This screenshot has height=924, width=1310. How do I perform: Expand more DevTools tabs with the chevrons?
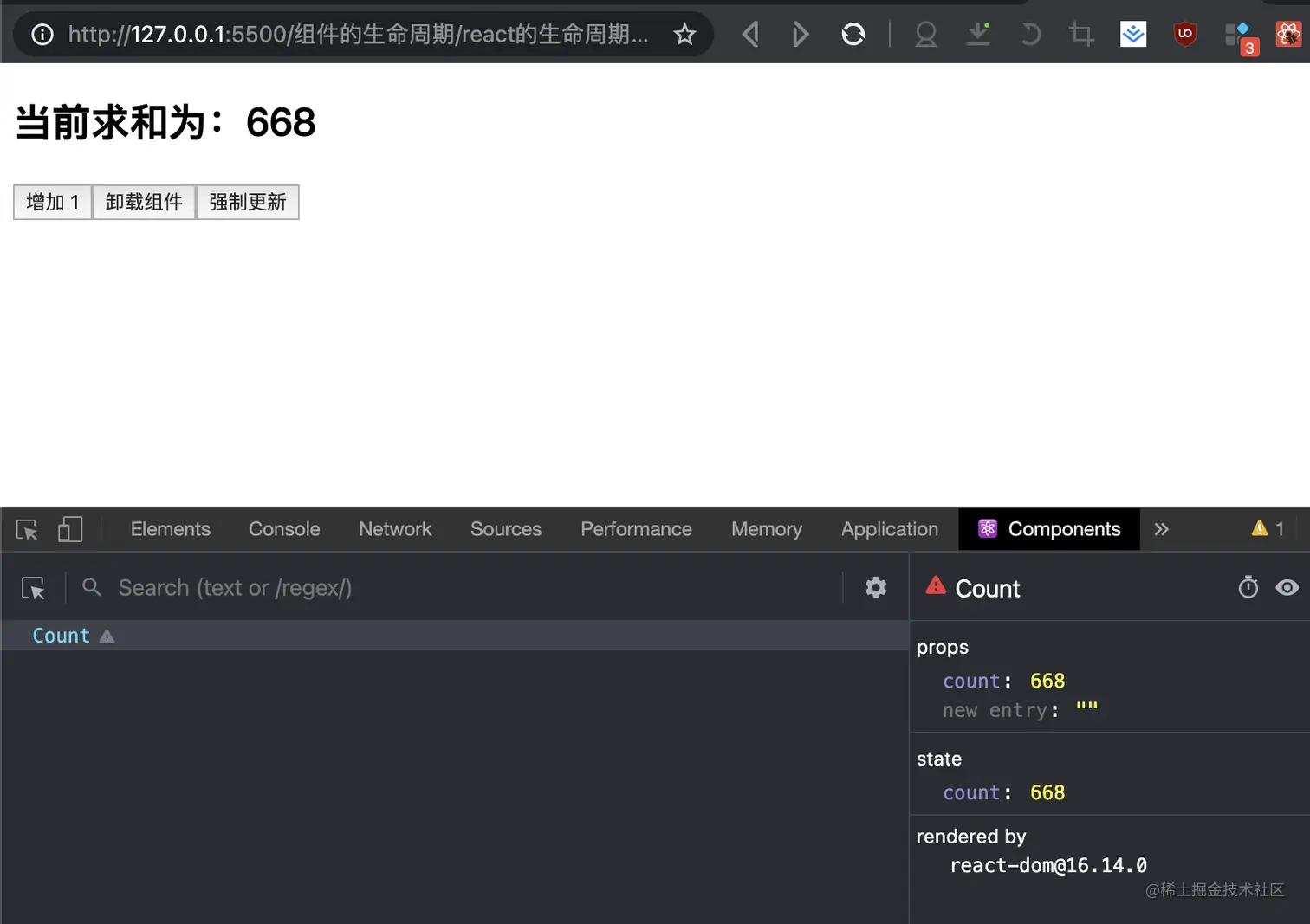(1161, 529)
